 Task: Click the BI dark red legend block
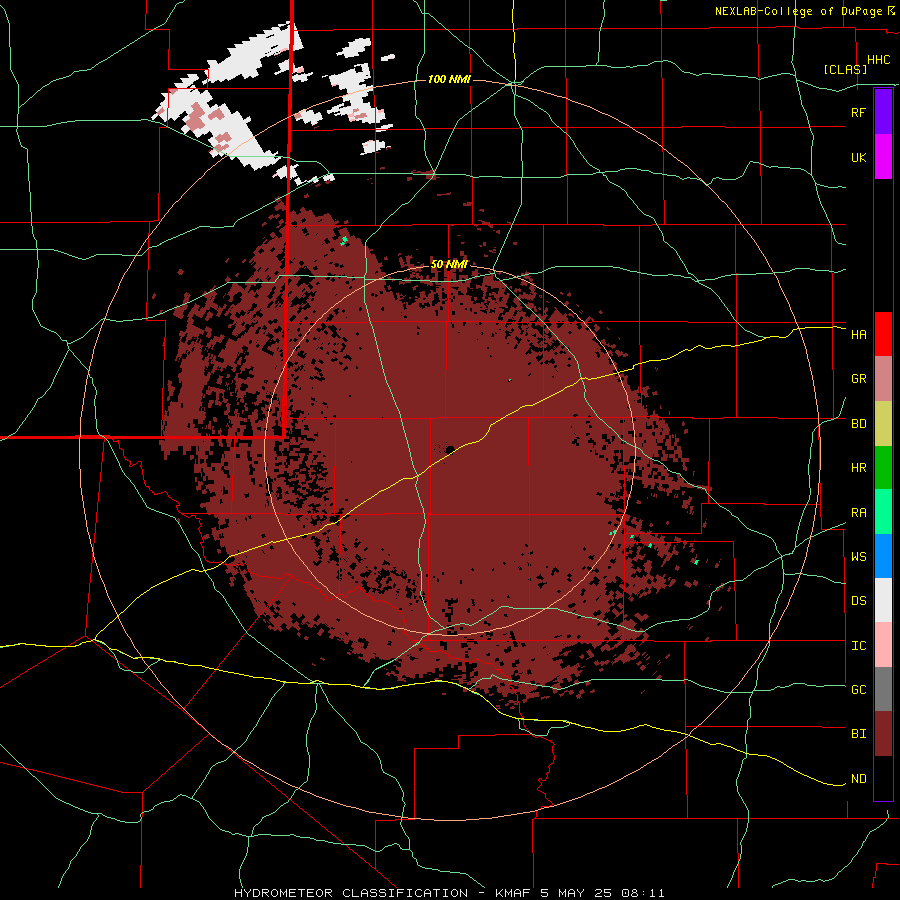click(x=883, y=734)
